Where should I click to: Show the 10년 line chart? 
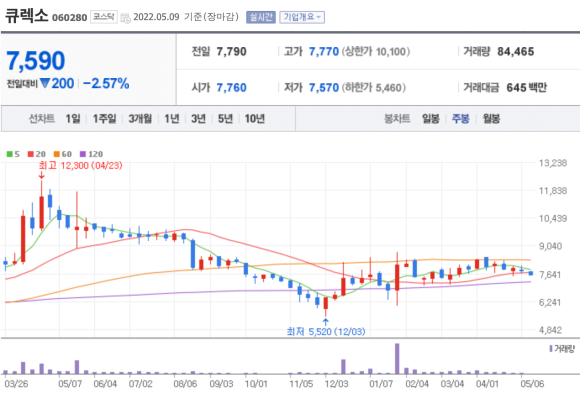(254, 119)
